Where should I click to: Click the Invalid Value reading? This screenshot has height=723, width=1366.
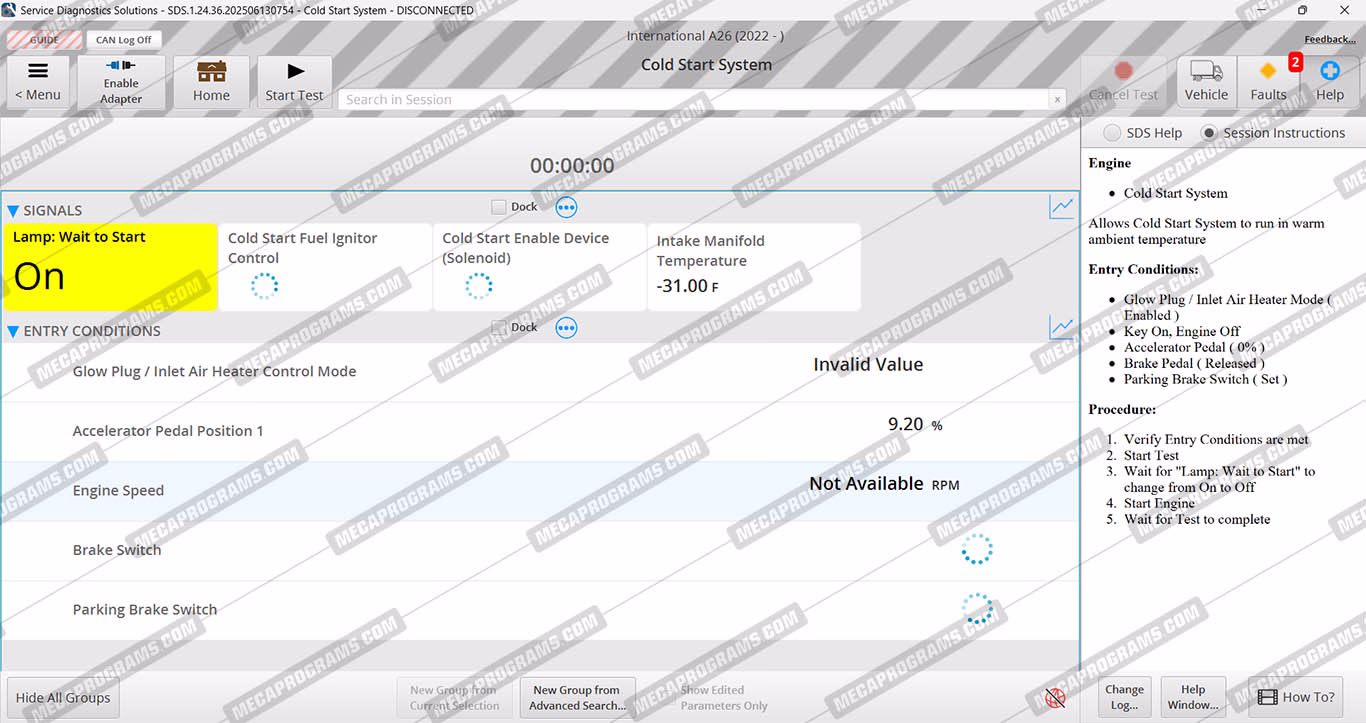click(x=868, y=365)
